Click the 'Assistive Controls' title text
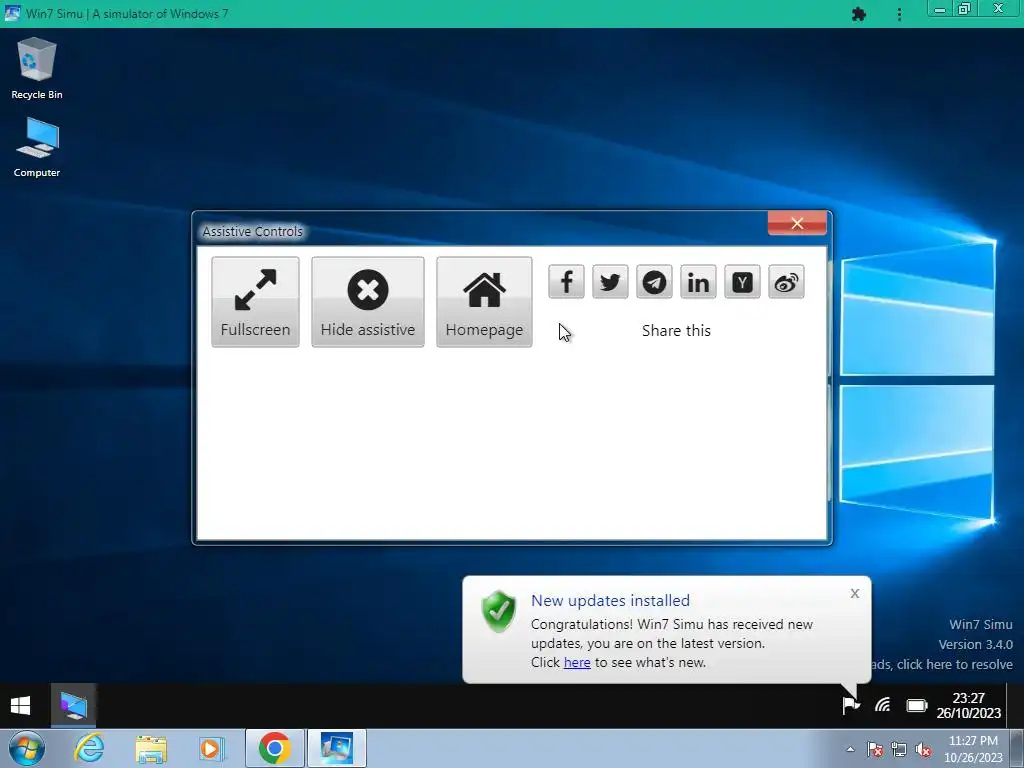Image resolution: width=1024 pixels, height=768 pixels. tap(253, 231)
